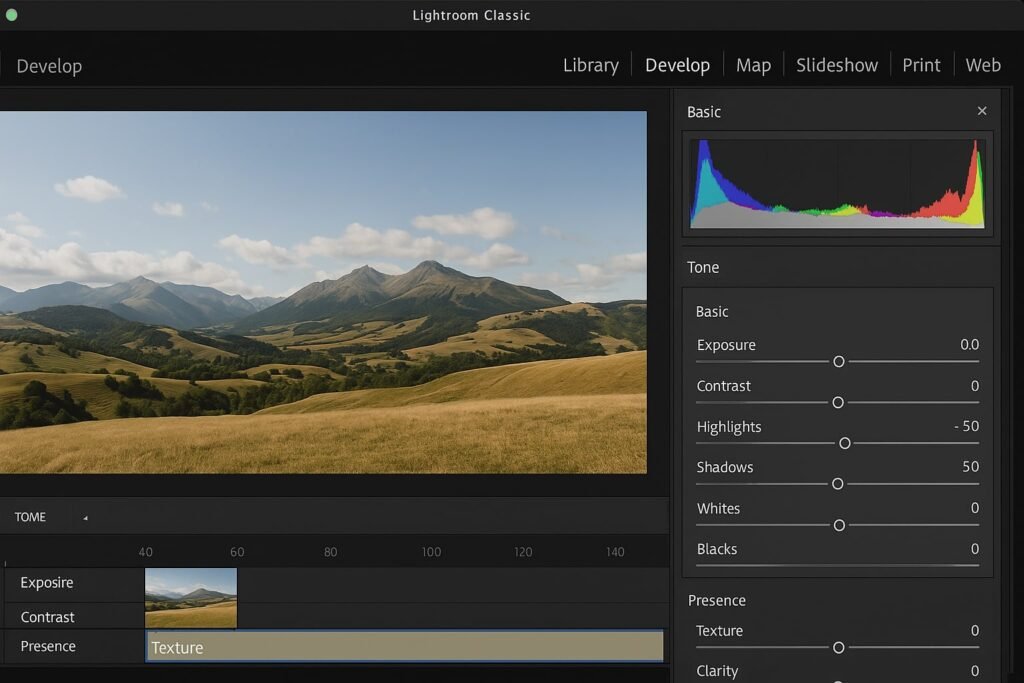Expand the TOME dropdown triangle
Image resolution: width=1024 pixels, height=683 pixels.
[85, 518]
